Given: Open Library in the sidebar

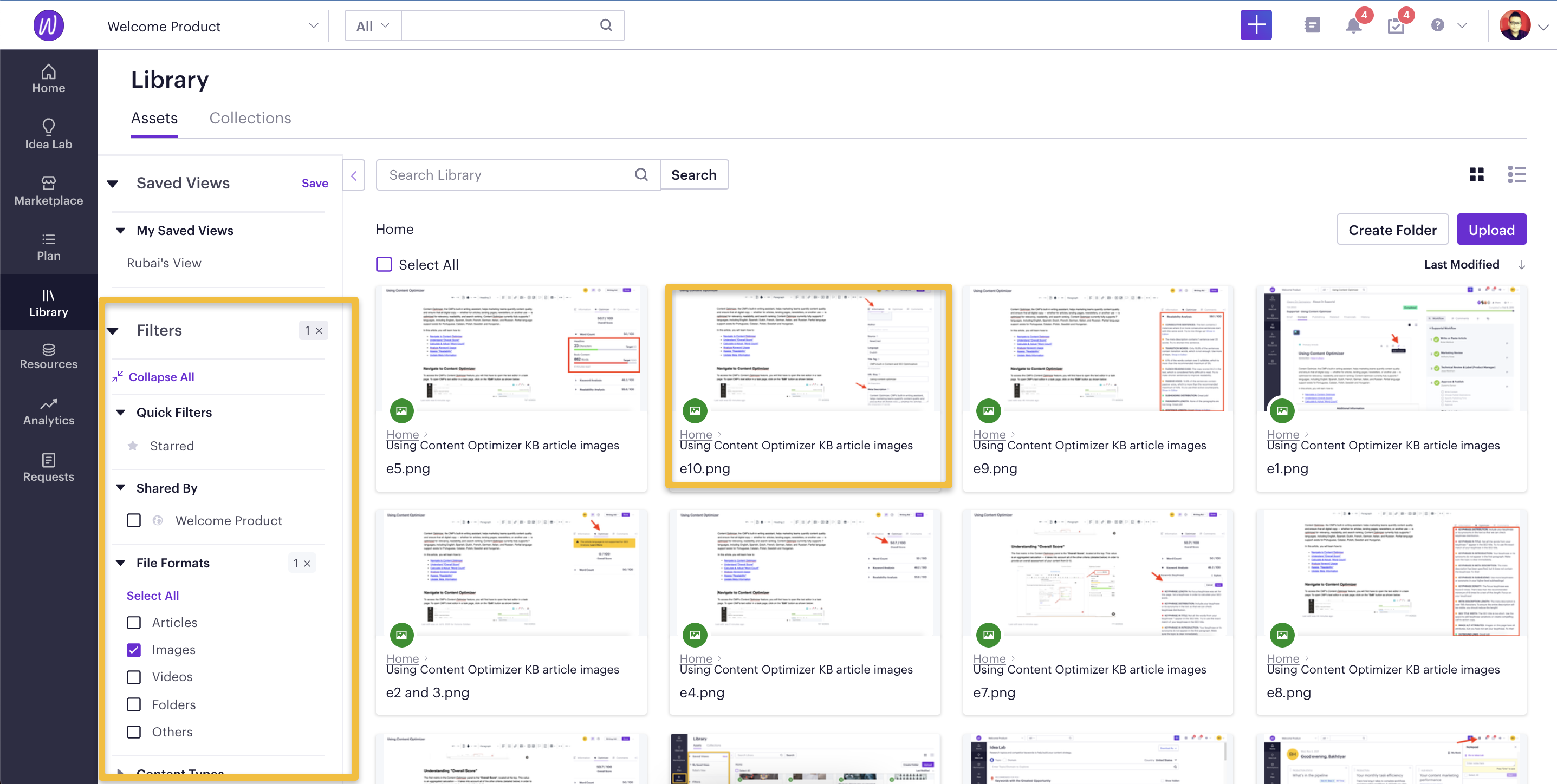Looking at the screenshot, I should tap(48, 303).
